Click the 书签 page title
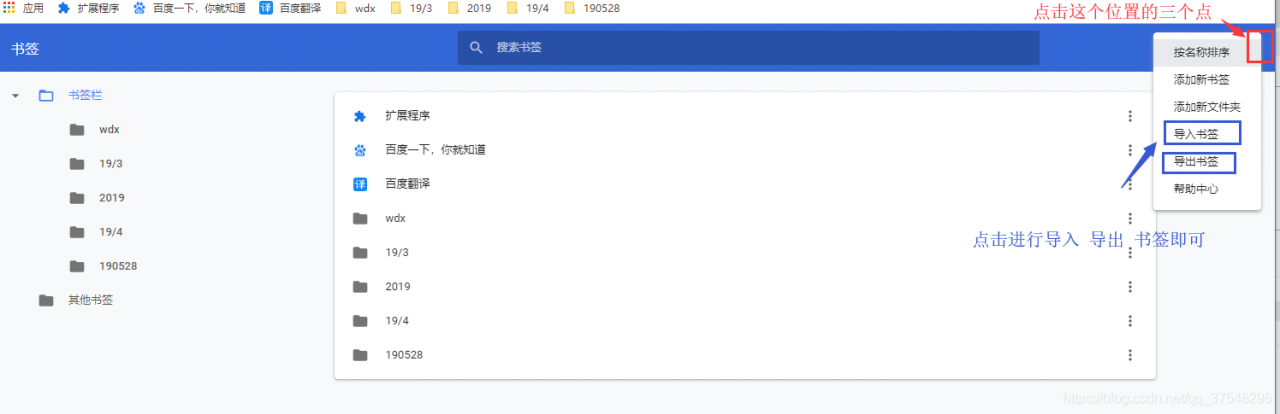1280x414 pixels. 25,48
